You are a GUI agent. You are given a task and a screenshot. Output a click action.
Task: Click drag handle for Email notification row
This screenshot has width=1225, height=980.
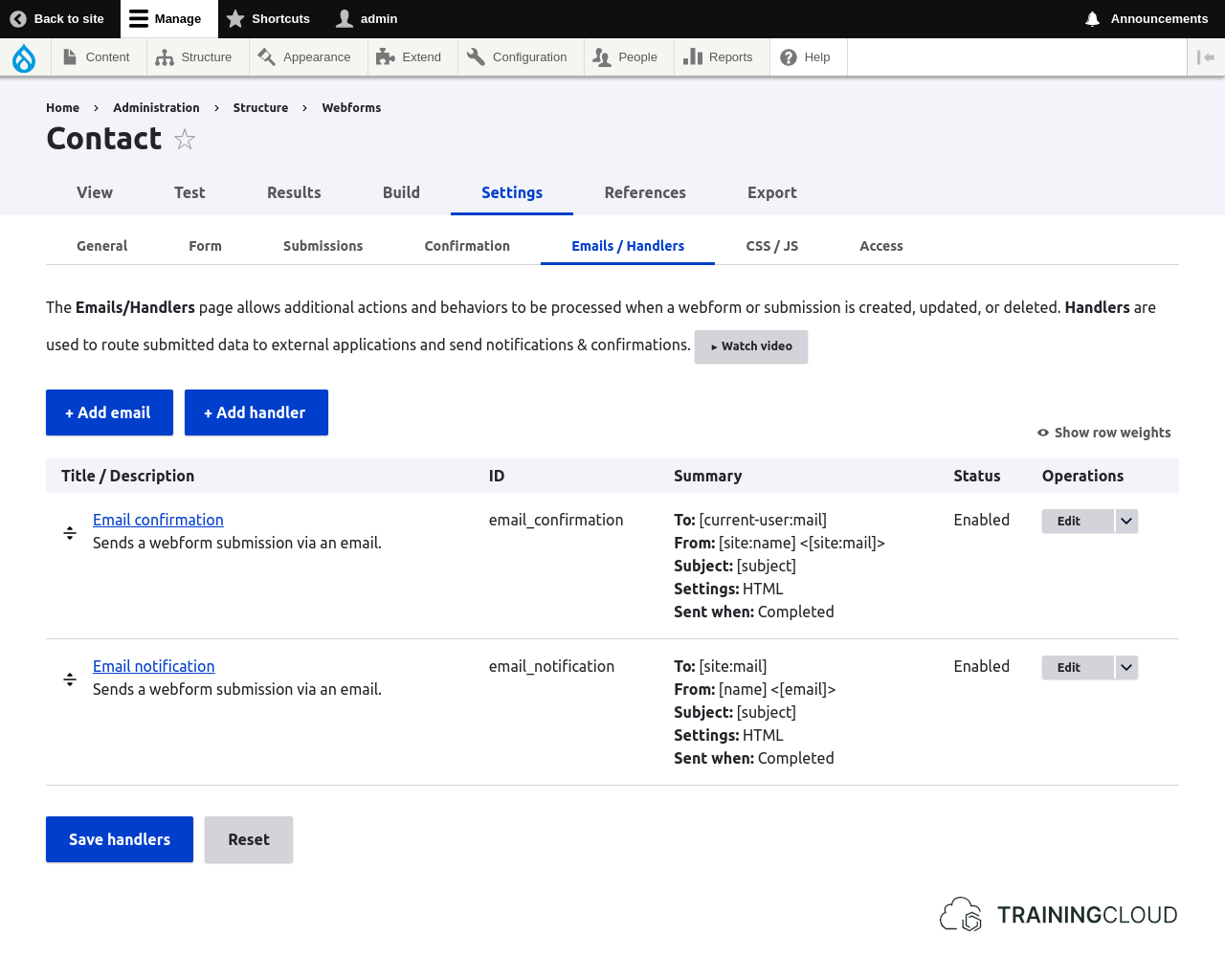coord(70,679)
